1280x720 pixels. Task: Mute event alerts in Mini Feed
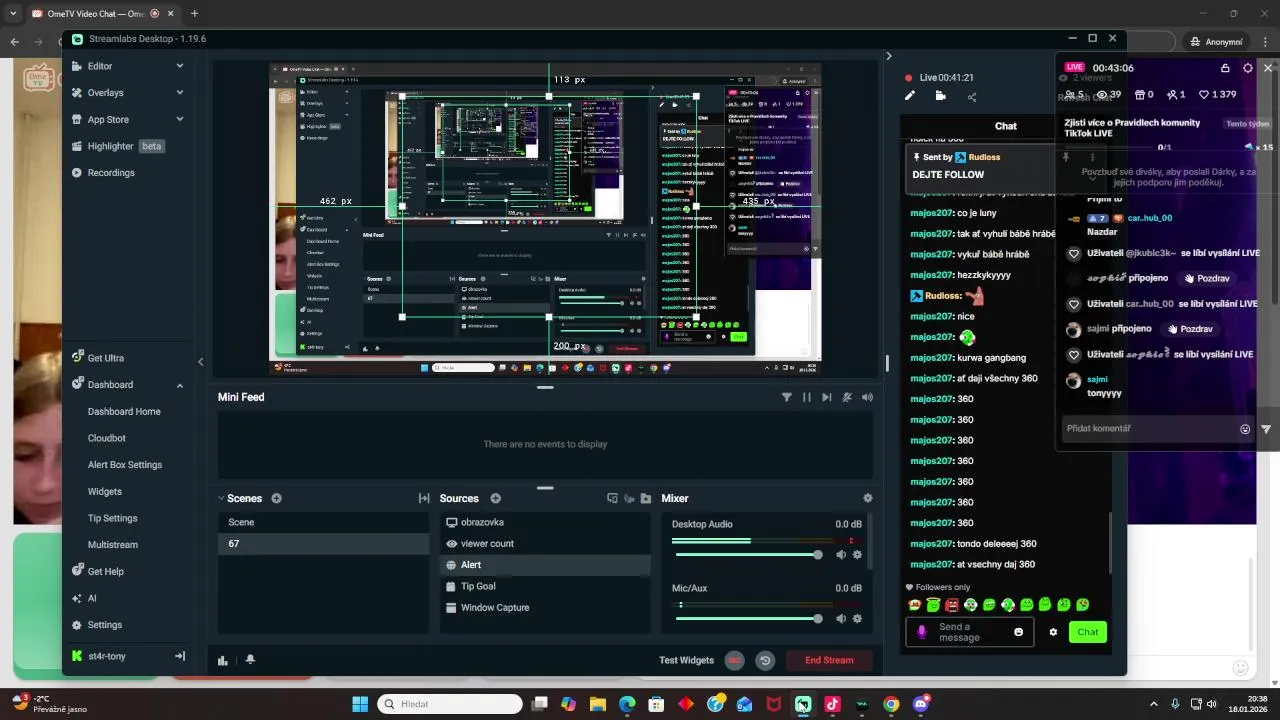(847, 397)
